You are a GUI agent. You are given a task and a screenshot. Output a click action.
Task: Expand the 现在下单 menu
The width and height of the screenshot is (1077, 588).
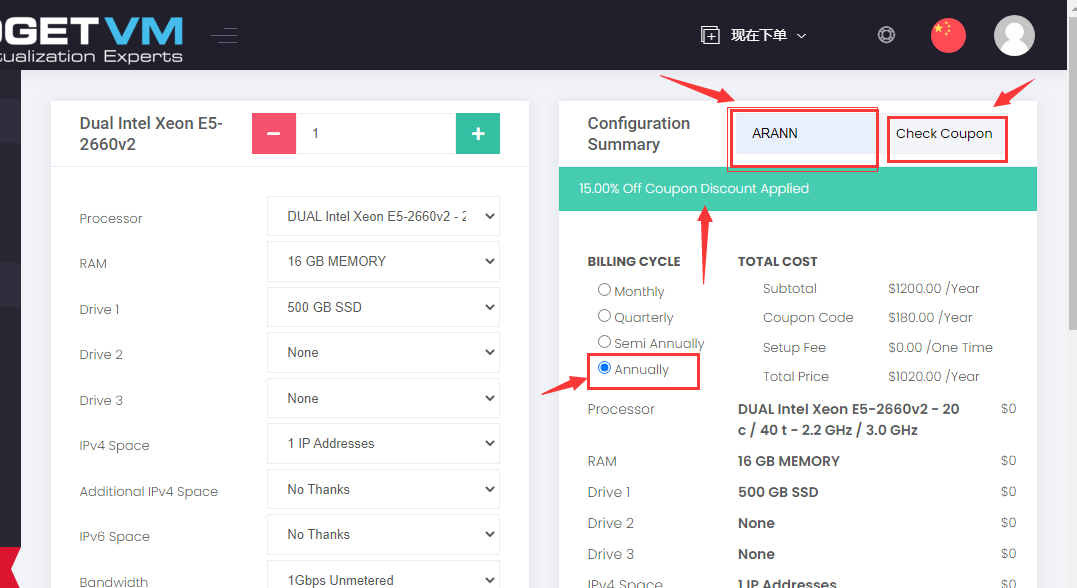[x=768, y=35]
